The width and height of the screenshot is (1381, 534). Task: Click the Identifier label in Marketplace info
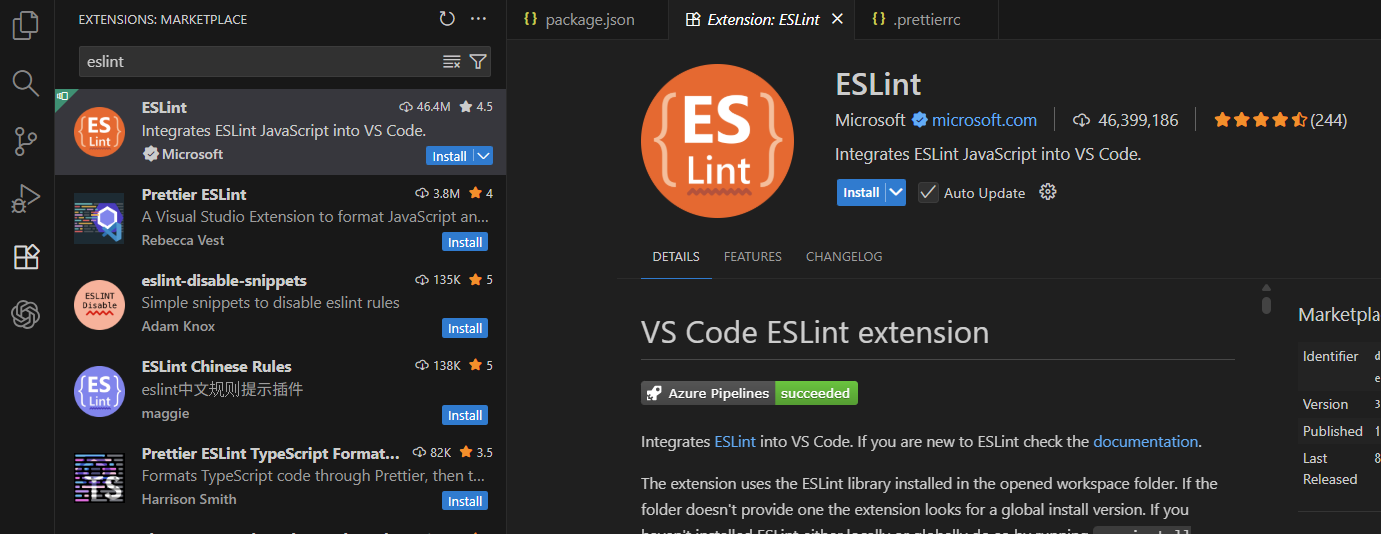click(1330, 356)
